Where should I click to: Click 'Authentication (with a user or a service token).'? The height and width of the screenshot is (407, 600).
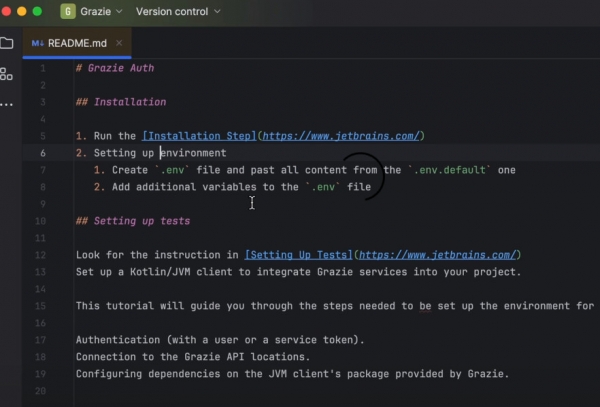tap(220, 340)
